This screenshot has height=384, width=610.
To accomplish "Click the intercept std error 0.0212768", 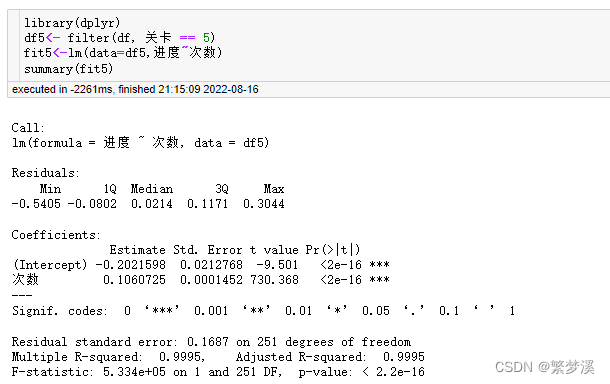I will tap(211, 265).
